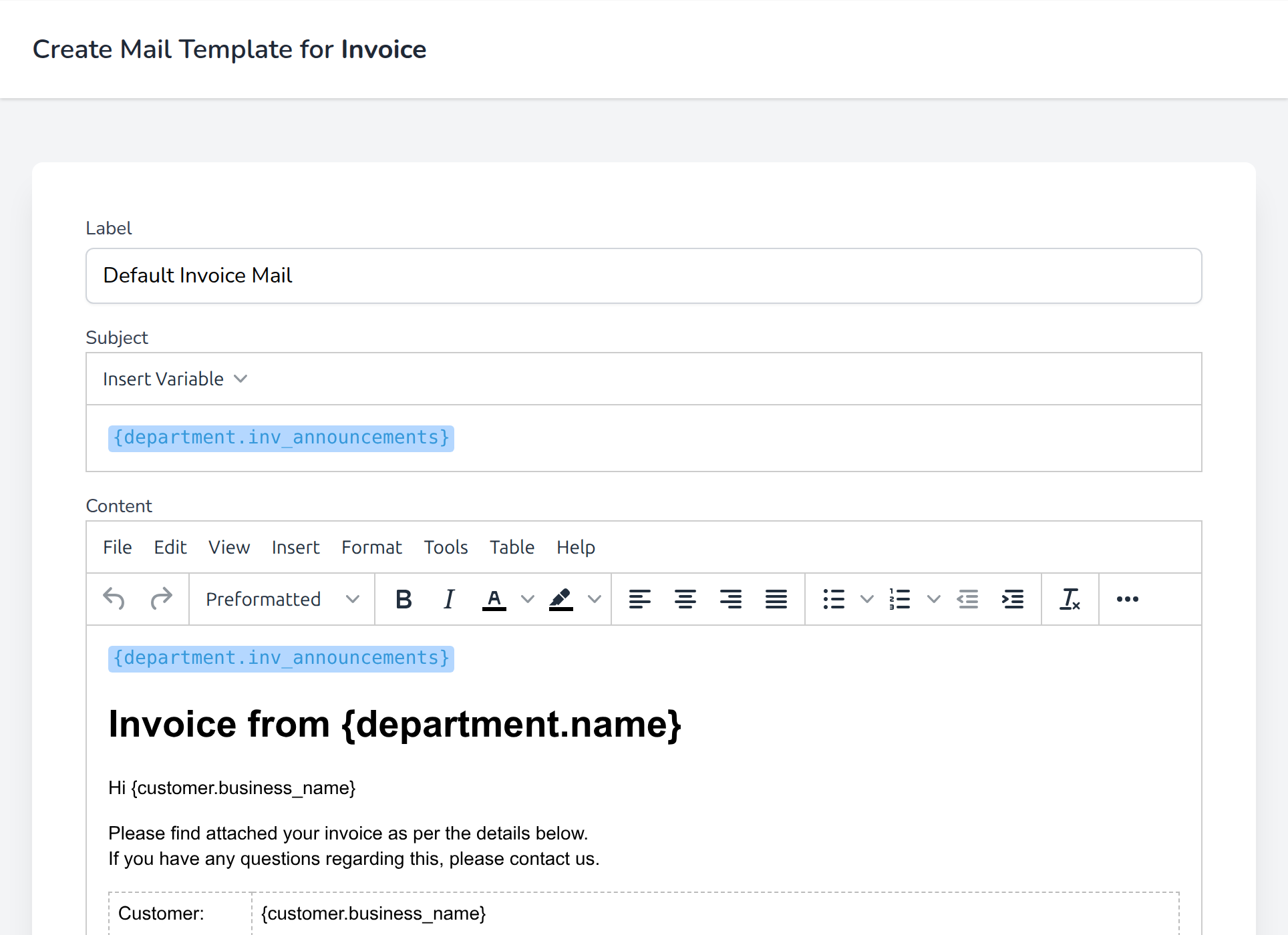Clear formatting of selected text
This screenshot has width=1288, height=935.
(1070, 599)
